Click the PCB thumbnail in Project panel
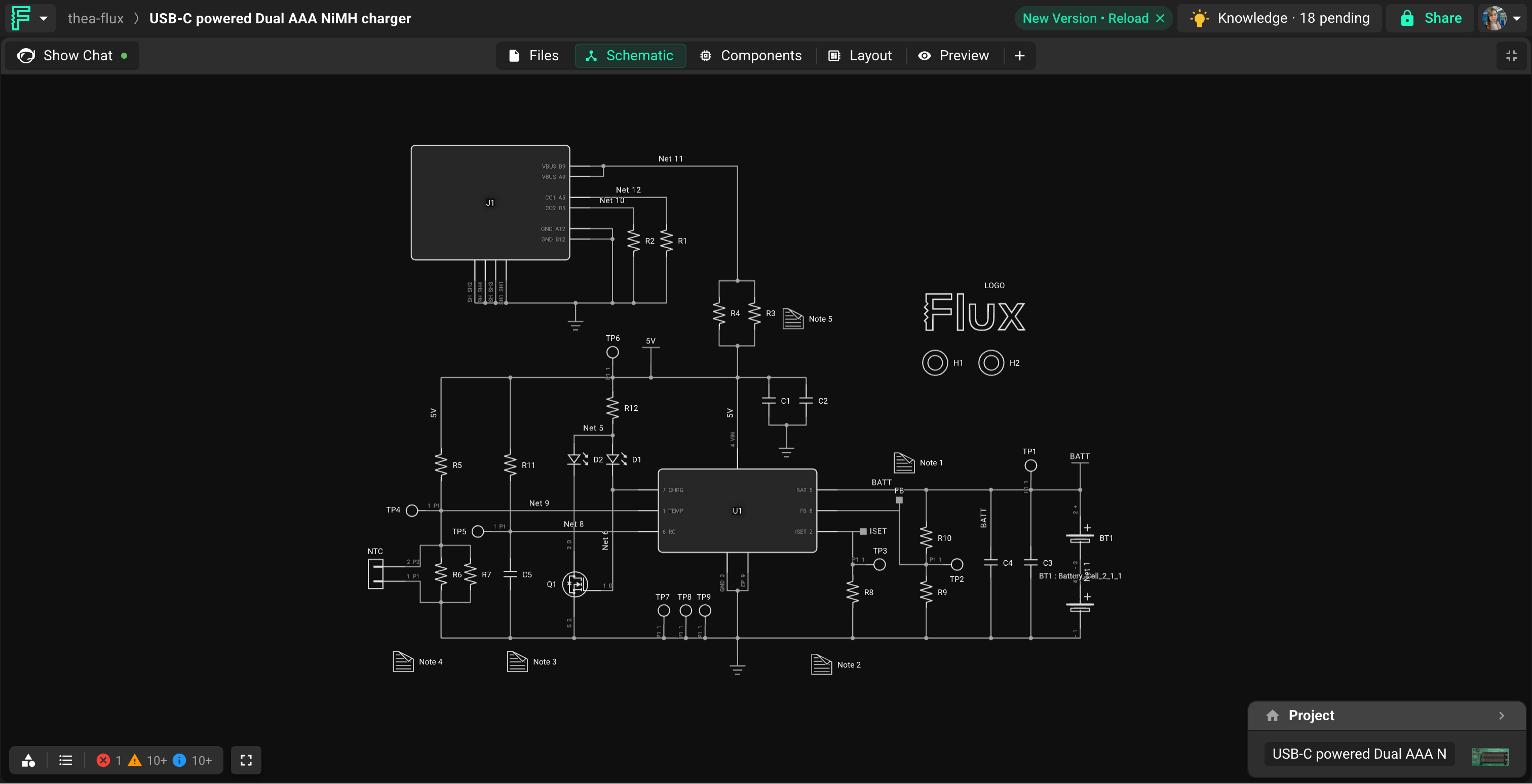Image resolution: width=1532 pixels, height=784 pixels. coord(1490,756)
